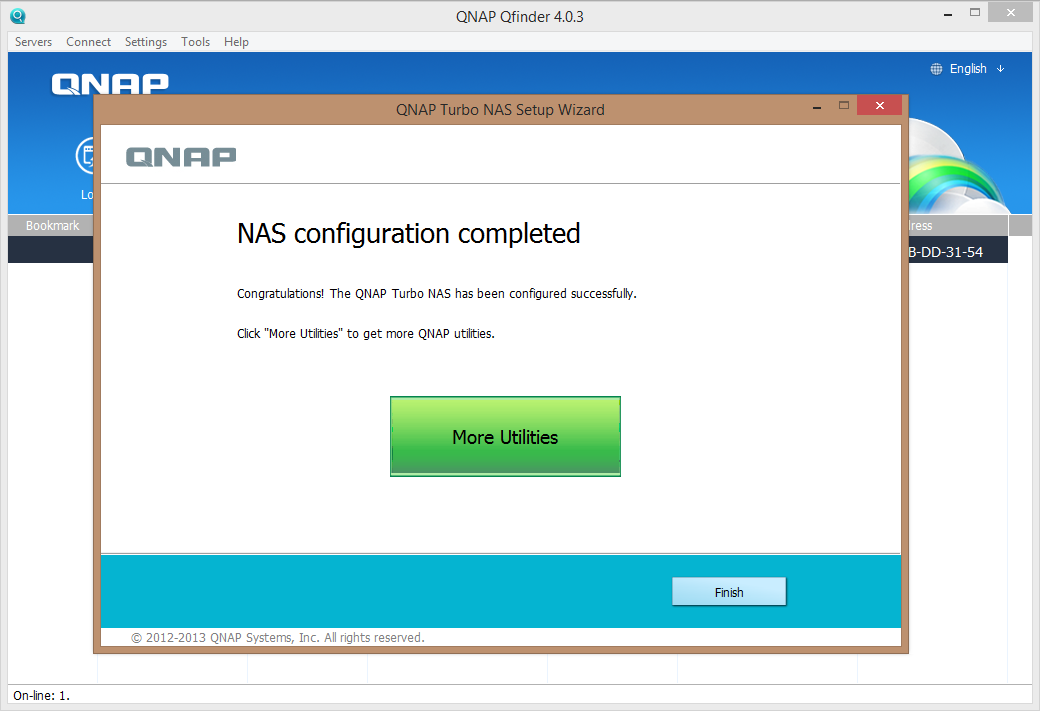Click the gray QNAP logo in wizard
The width and height of the screenshot is (1040, 711).
[181, 157]
